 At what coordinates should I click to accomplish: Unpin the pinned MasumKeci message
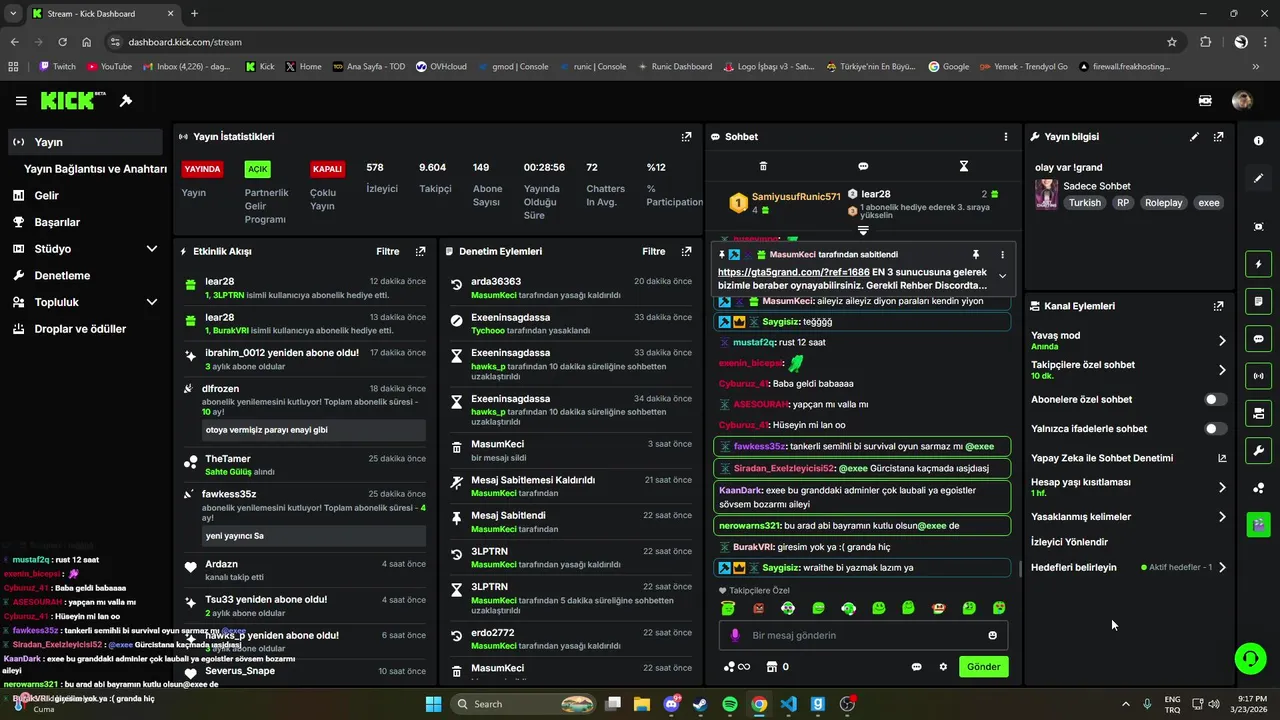[x=975, y=255]
